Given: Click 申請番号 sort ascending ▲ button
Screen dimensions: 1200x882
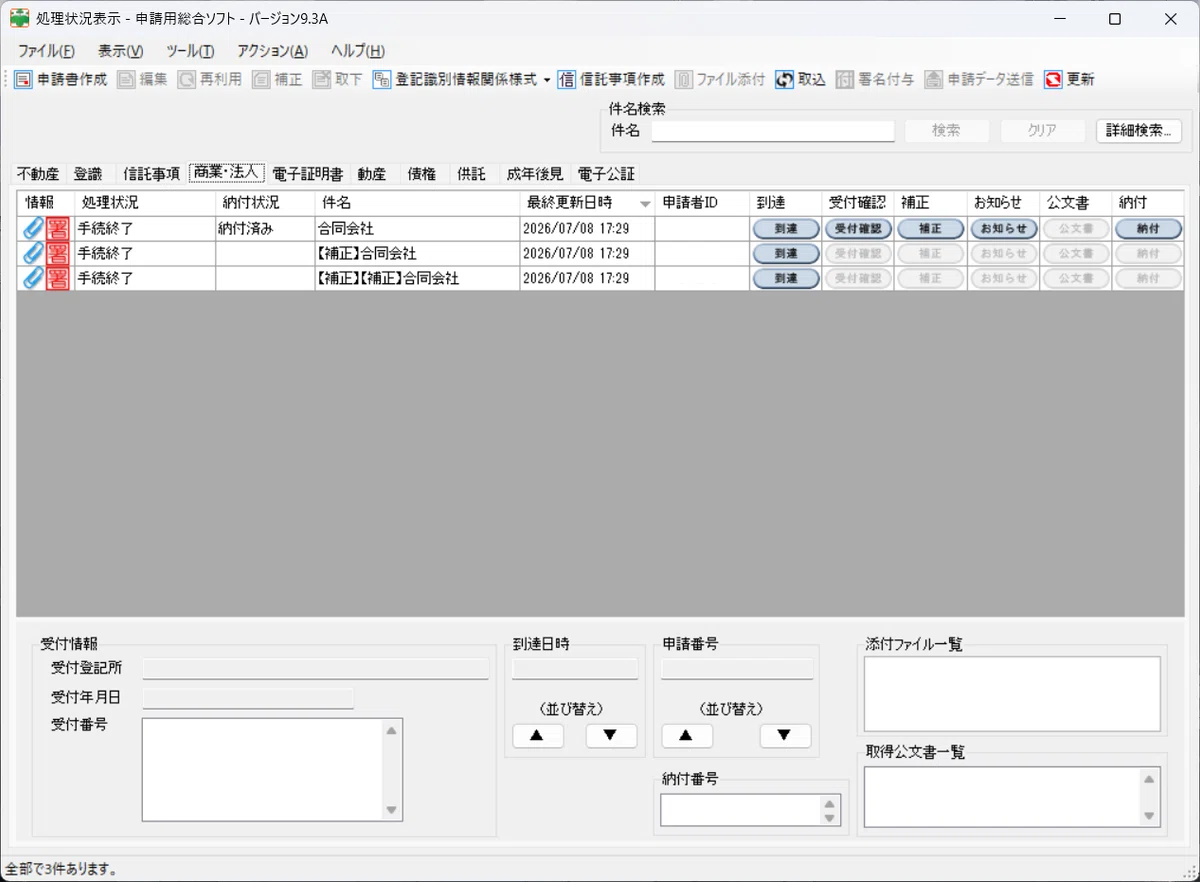Looking at the screenshot, I should 687,736.
